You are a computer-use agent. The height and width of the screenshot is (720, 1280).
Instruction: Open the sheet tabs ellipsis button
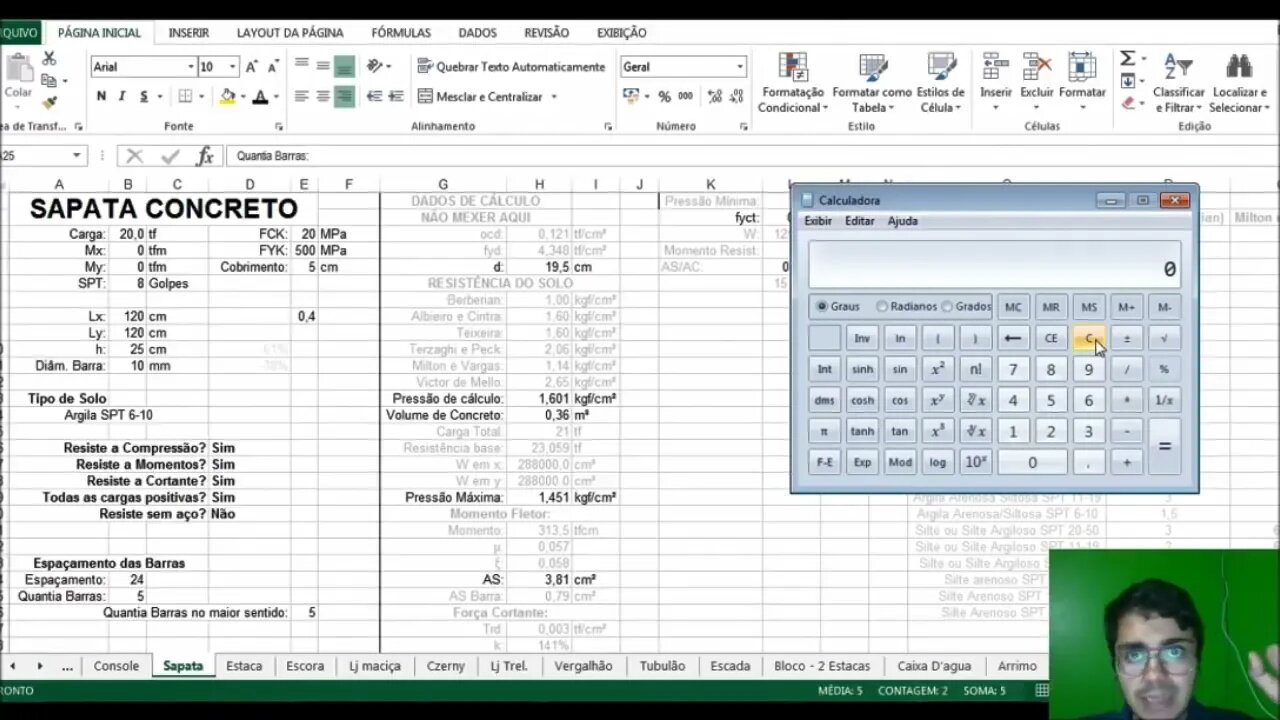(x=67, y=666)
